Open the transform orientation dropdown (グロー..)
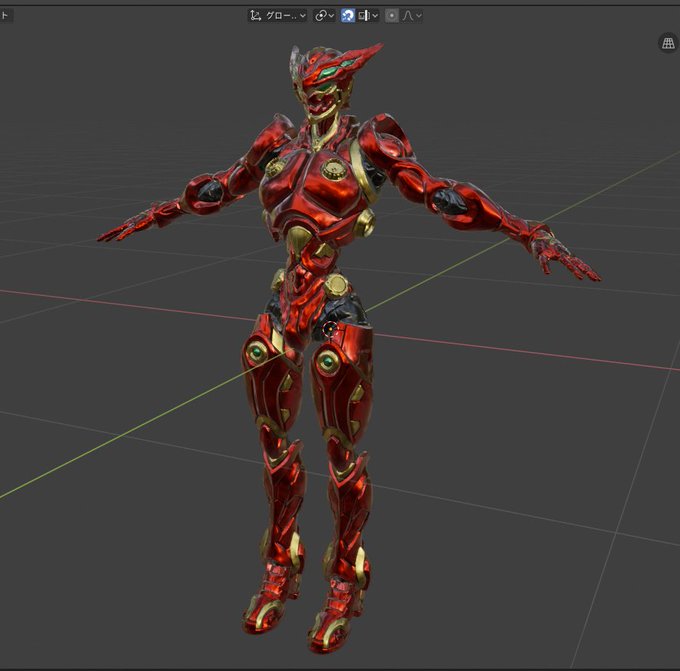Image resolution: width=680 pixels, height=671 pixels. 278,16
